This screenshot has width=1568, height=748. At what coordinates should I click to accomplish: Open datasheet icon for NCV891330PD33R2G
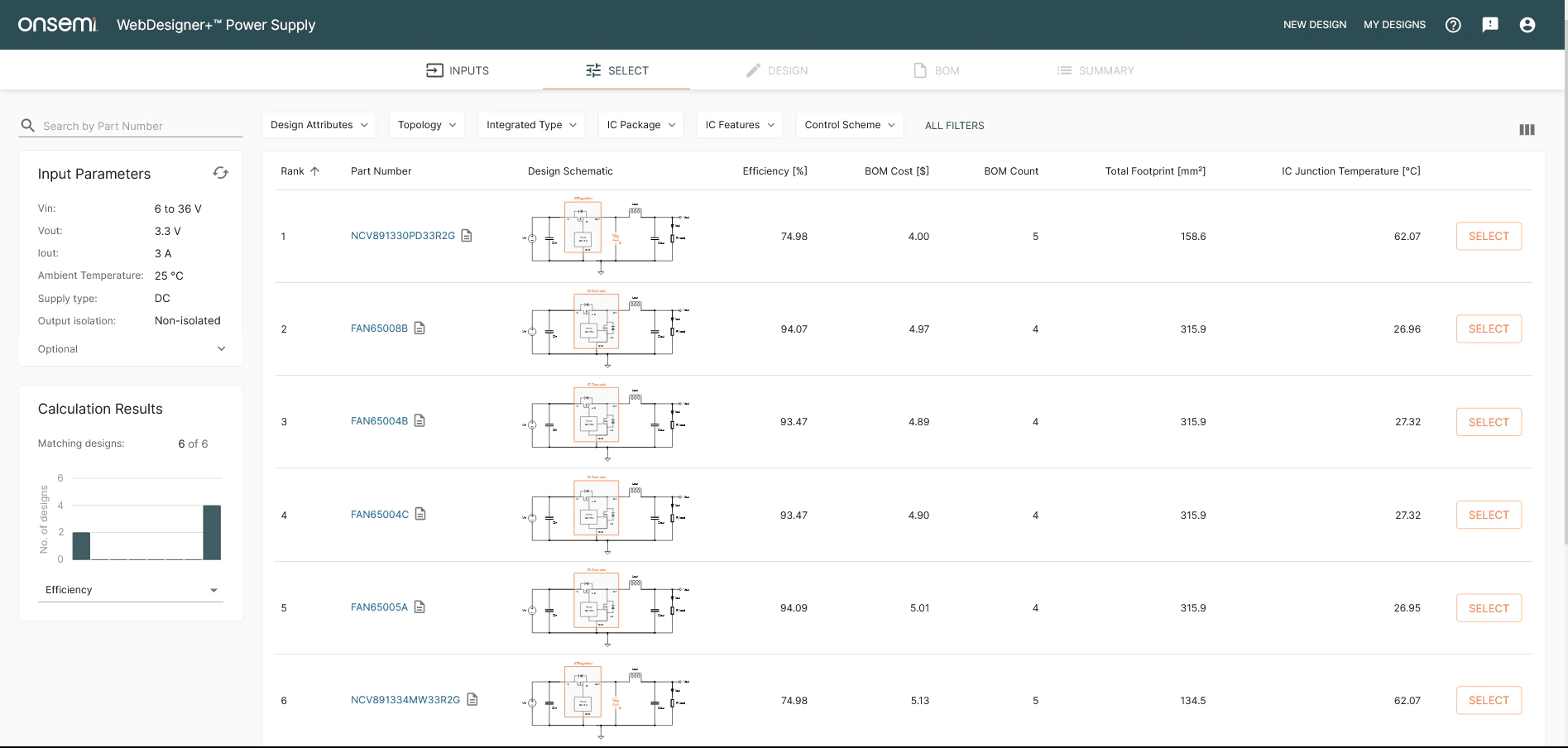[x=467, y=236]
